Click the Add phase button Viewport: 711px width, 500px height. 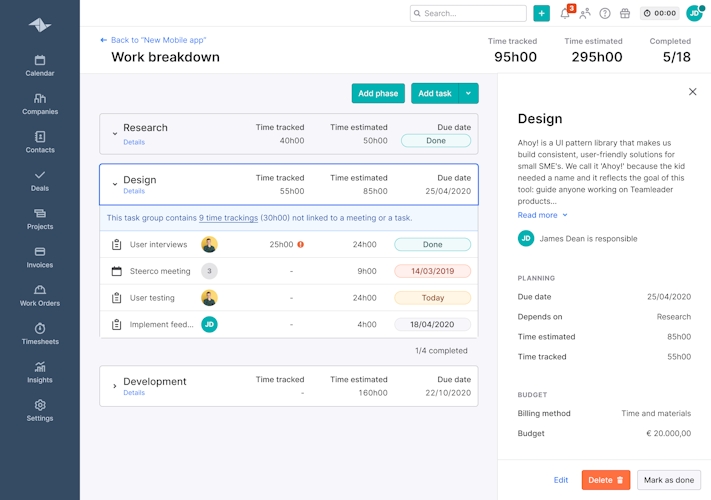(x=378, y=93)
